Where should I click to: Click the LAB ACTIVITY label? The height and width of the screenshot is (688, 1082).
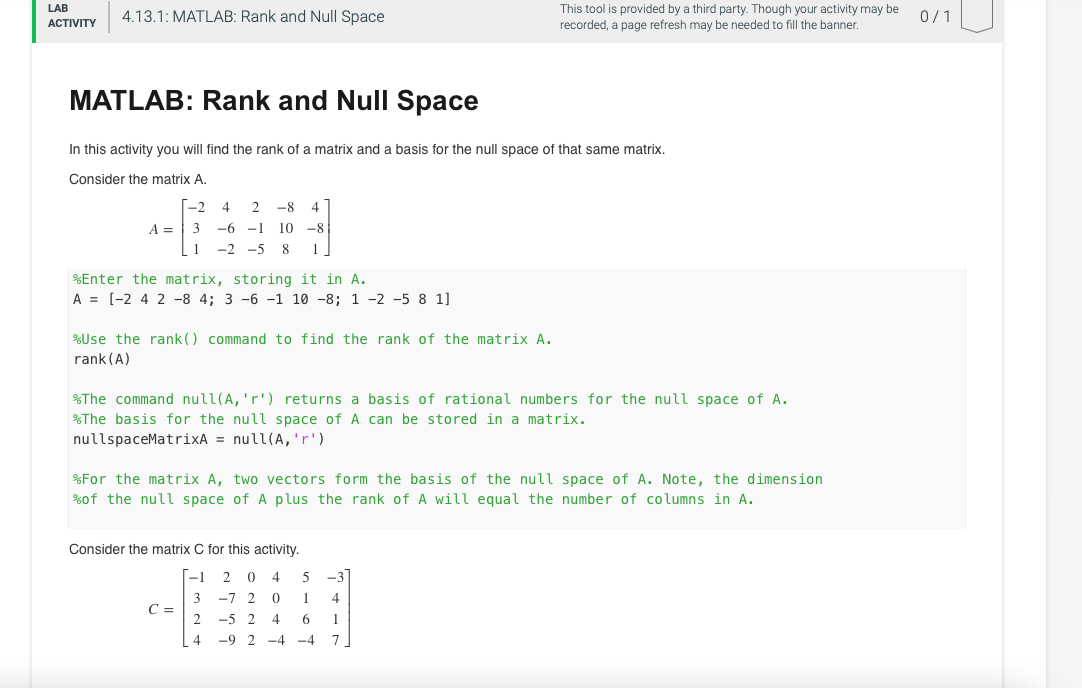tap(72, 16)
